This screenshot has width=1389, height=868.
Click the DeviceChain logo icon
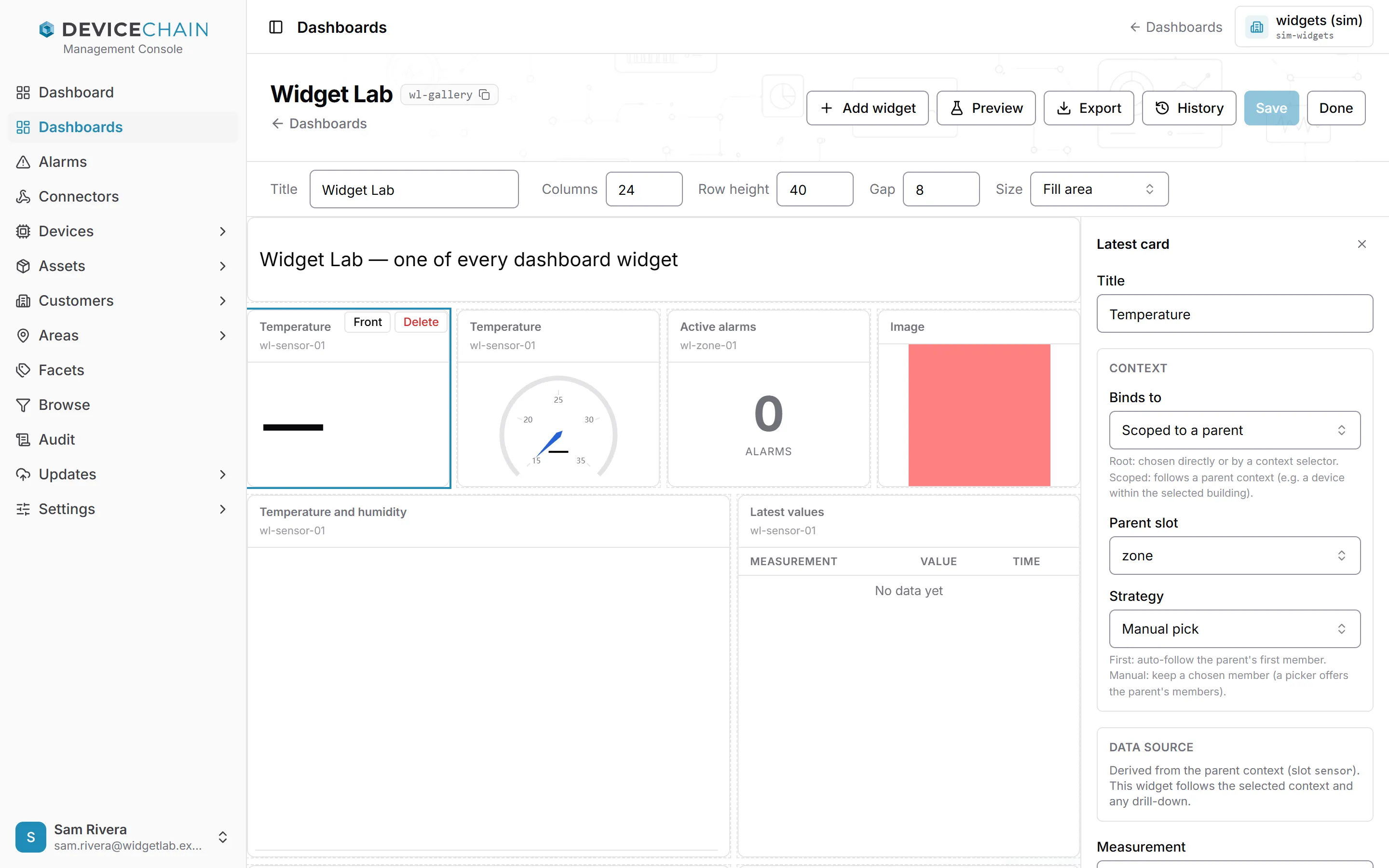coord(46,29)
